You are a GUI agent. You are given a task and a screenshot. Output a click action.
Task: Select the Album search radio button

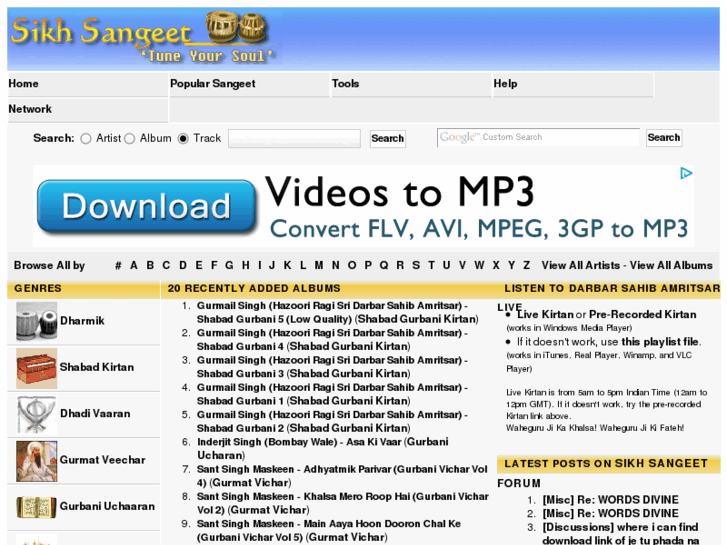click(130, 139)
